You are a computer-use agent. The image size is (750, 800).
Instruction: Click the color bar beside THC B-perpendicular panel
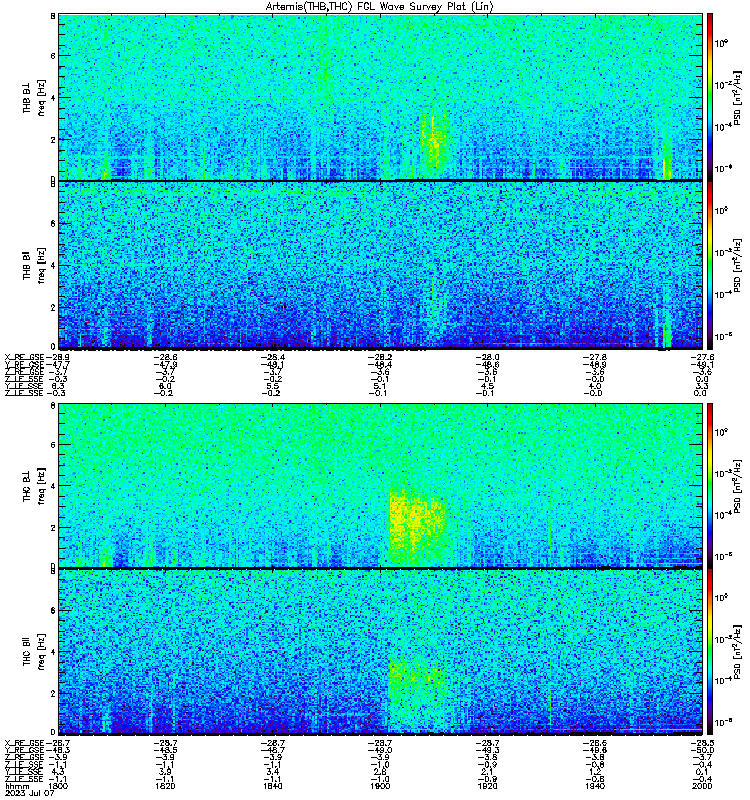click(710, 485)
